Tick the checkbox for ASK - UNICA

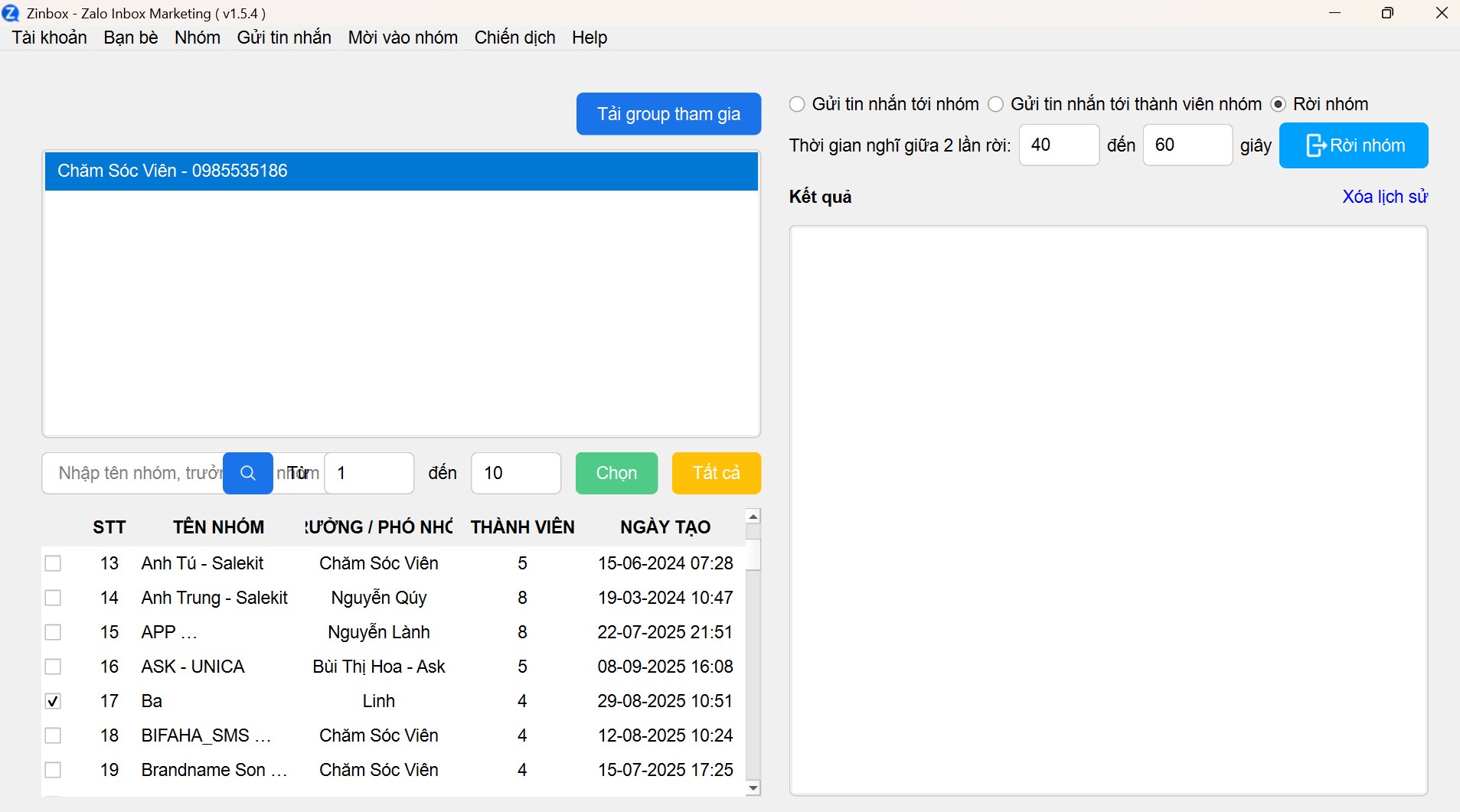pos(53,667)
